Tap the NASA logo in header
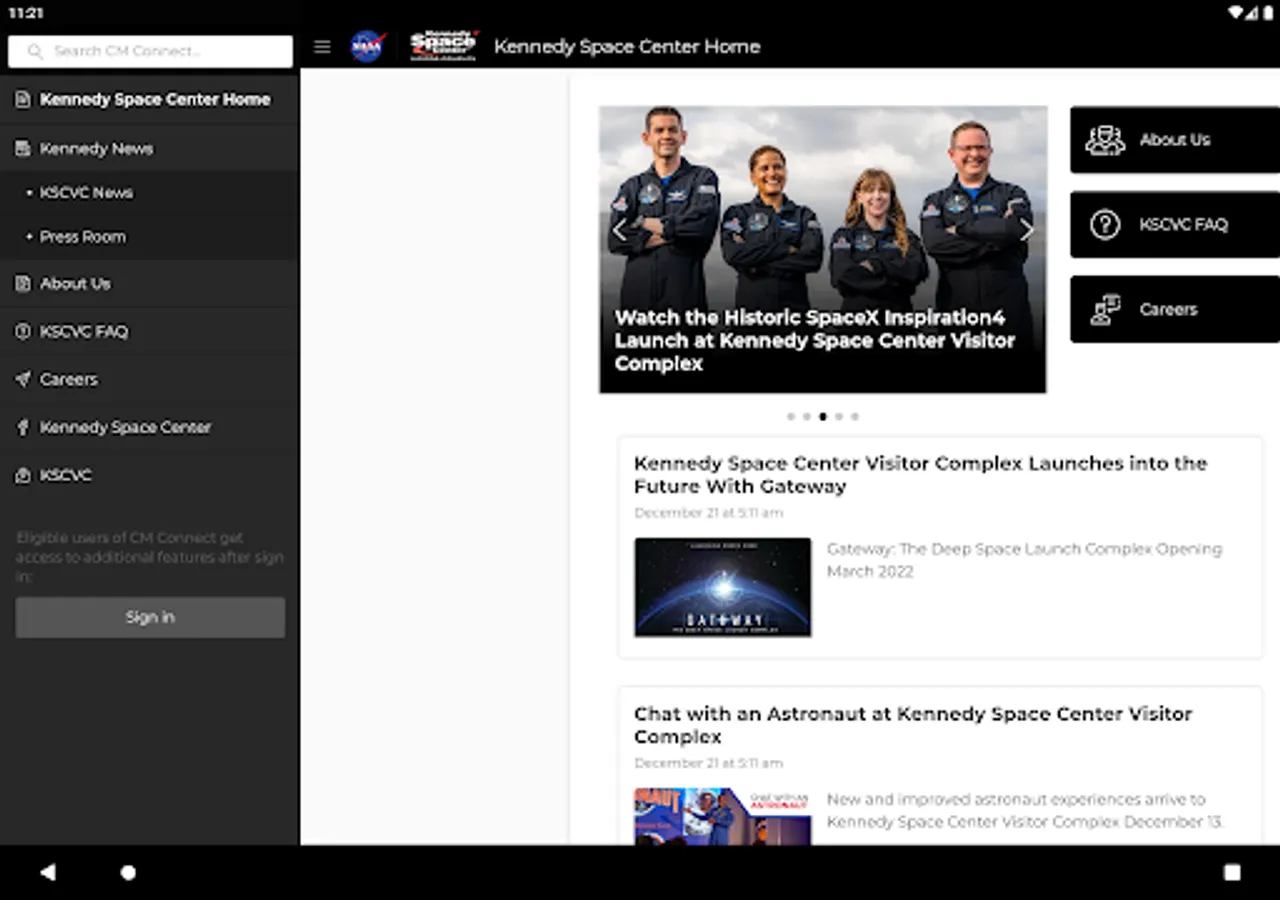This screenshot has width=1280, height=900. point(367,47)
